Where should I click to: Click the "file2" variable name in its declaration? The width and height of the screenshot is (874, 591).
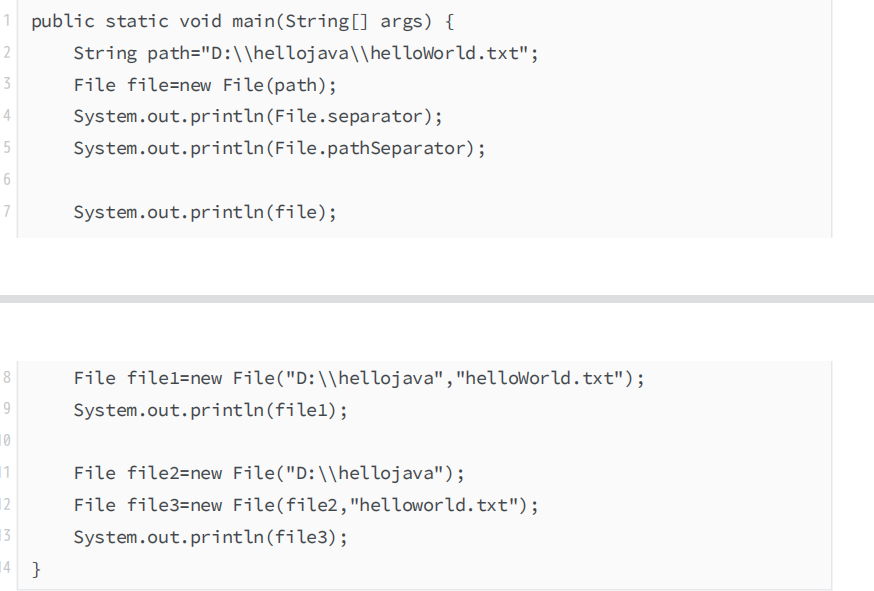pyautogui.click(x=153, y=473)
